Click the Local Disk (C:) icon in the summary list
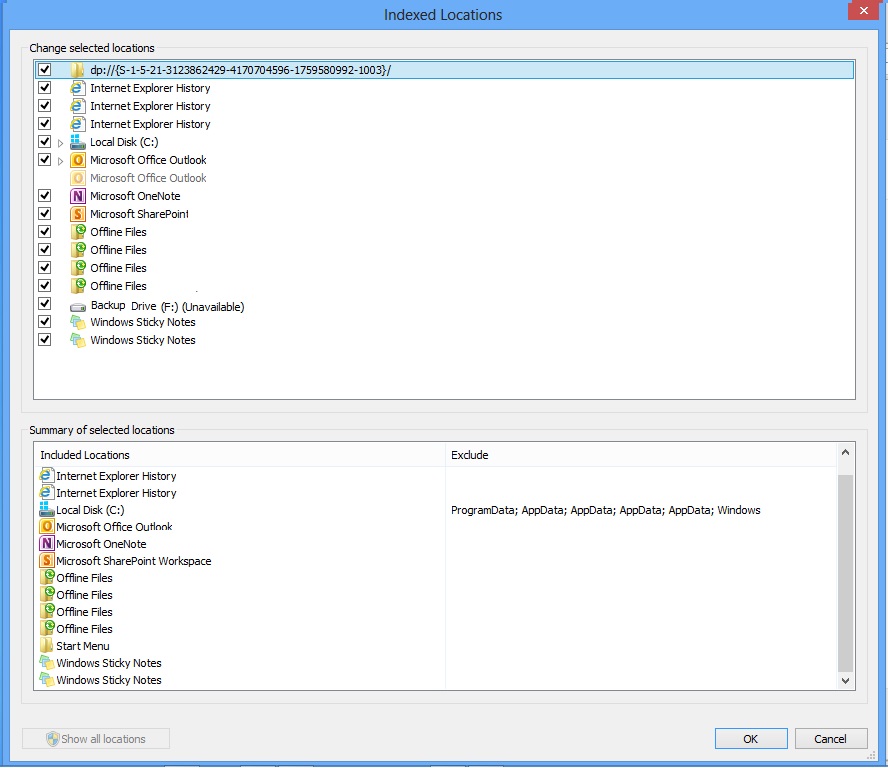This screenshot has width=888, height=768. click(x=46, y=510)
